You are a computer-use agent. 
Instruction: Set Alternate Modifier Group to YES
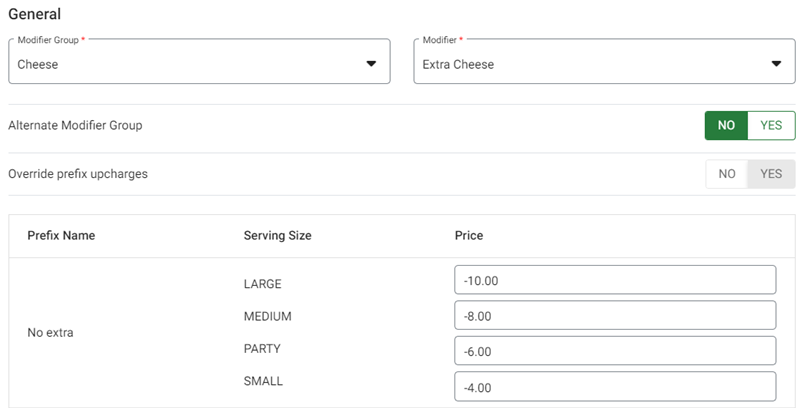click(x=771, y=125)
